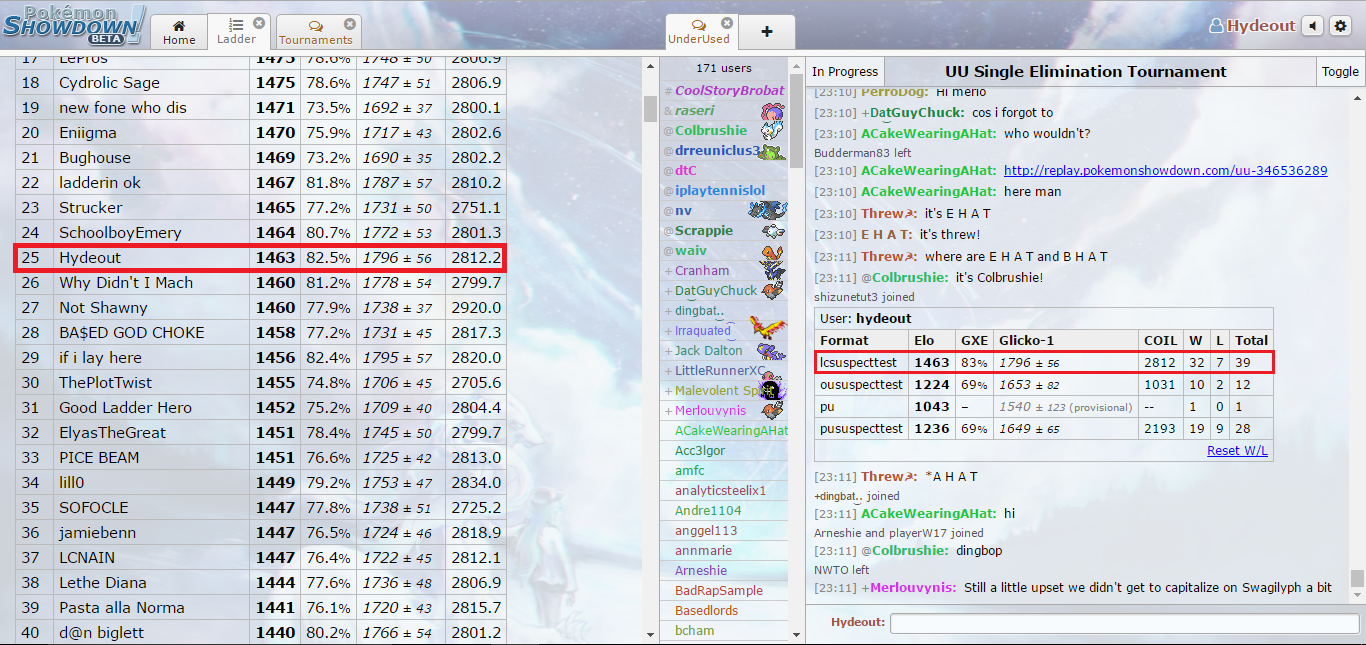
Task: Click new fone who dis ladder row
Action: 260,108
